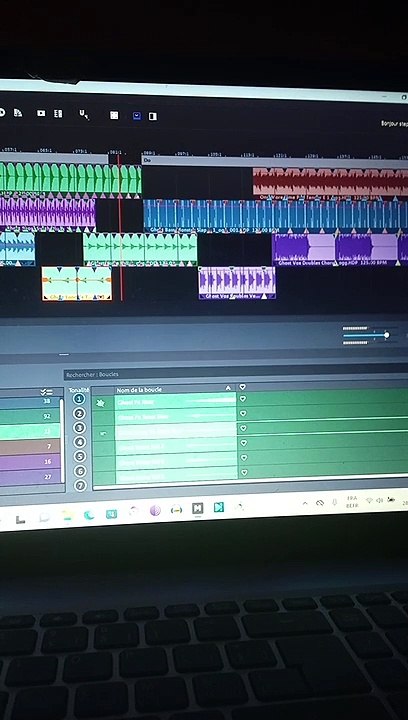
Task: Click the instrument icon in the first loop row
Action: click(x=101, y=403)
